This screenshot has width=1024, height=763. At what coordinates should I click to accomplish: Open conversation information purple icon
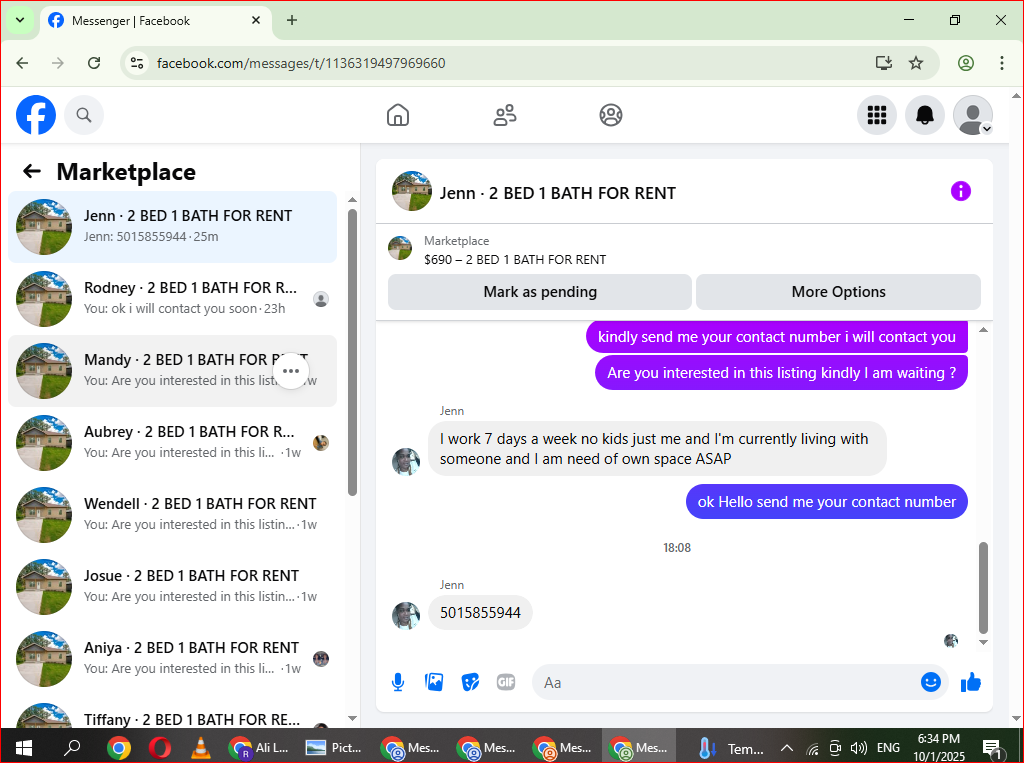960,191
